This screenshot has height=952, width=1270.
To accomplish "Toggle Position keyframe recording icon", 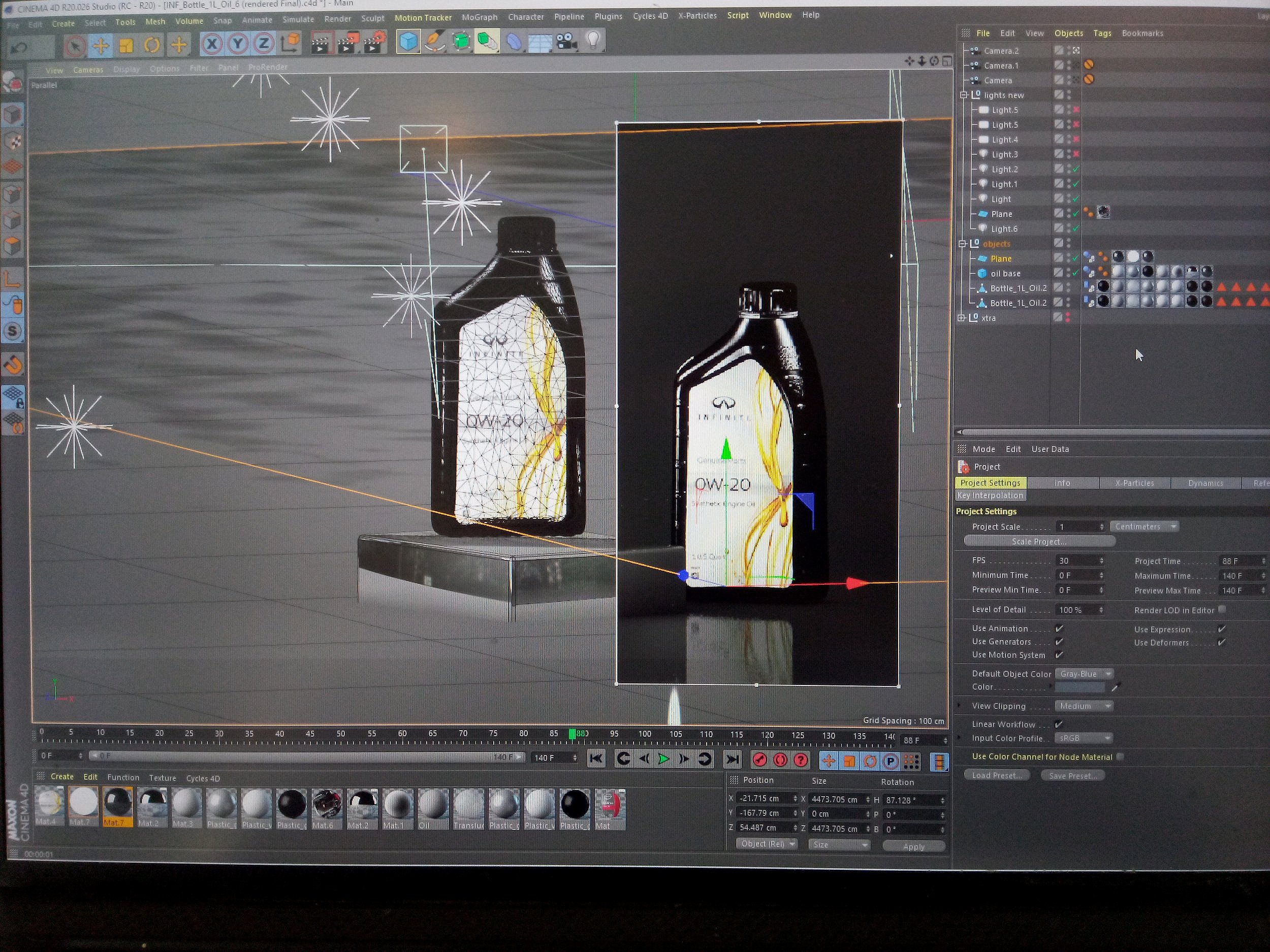I will [828, 761].
